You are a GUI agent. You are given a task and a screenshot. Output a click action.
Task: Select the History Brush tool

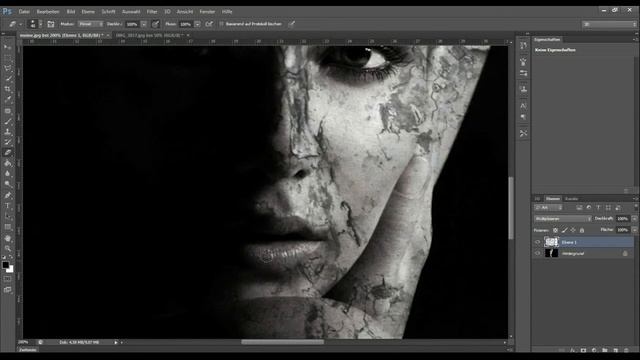click(x=8, y=142)
